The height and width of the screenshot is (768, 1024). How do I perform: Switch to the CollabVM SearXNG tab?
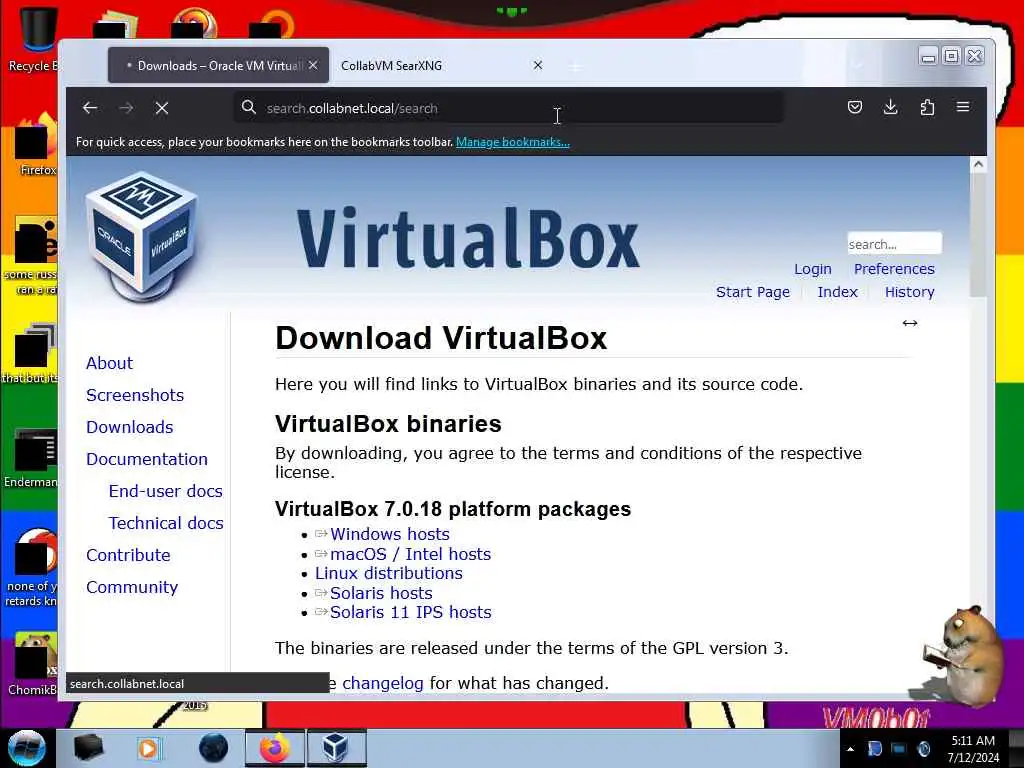tap(434, 65)
